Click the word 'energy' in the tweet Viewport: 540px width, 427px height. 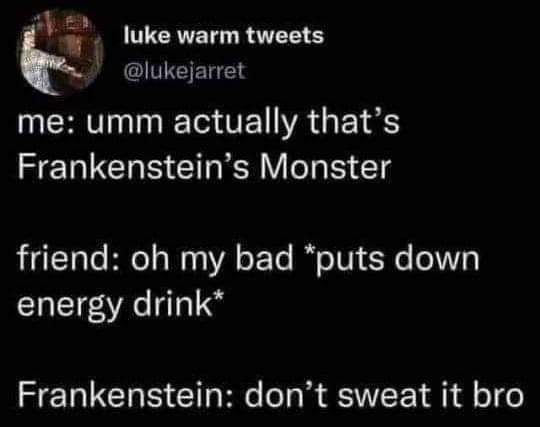(70, 306)
